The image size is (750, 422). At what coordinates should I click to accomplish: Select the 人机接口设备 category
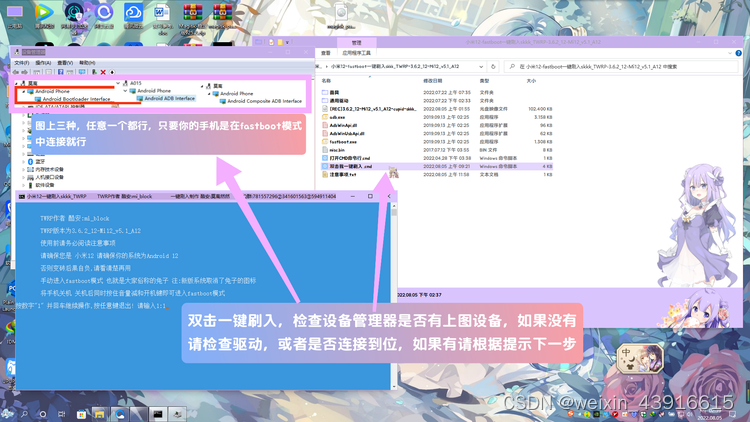tap(49, 177)
